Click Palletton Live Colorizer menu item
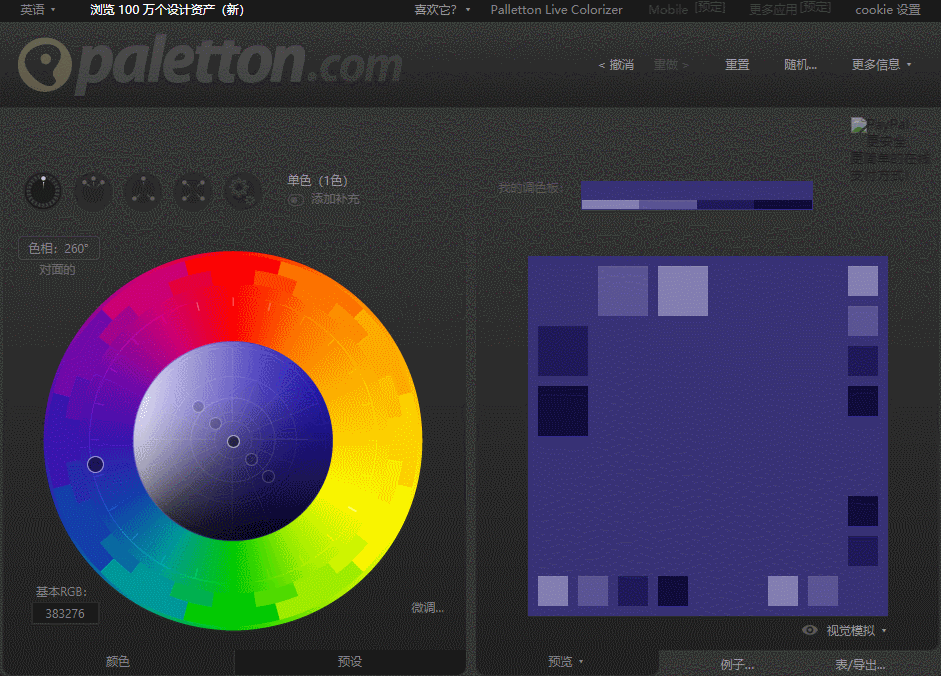Screen dimensions: 941x676 pyautogui.click(x=556, y=10)
